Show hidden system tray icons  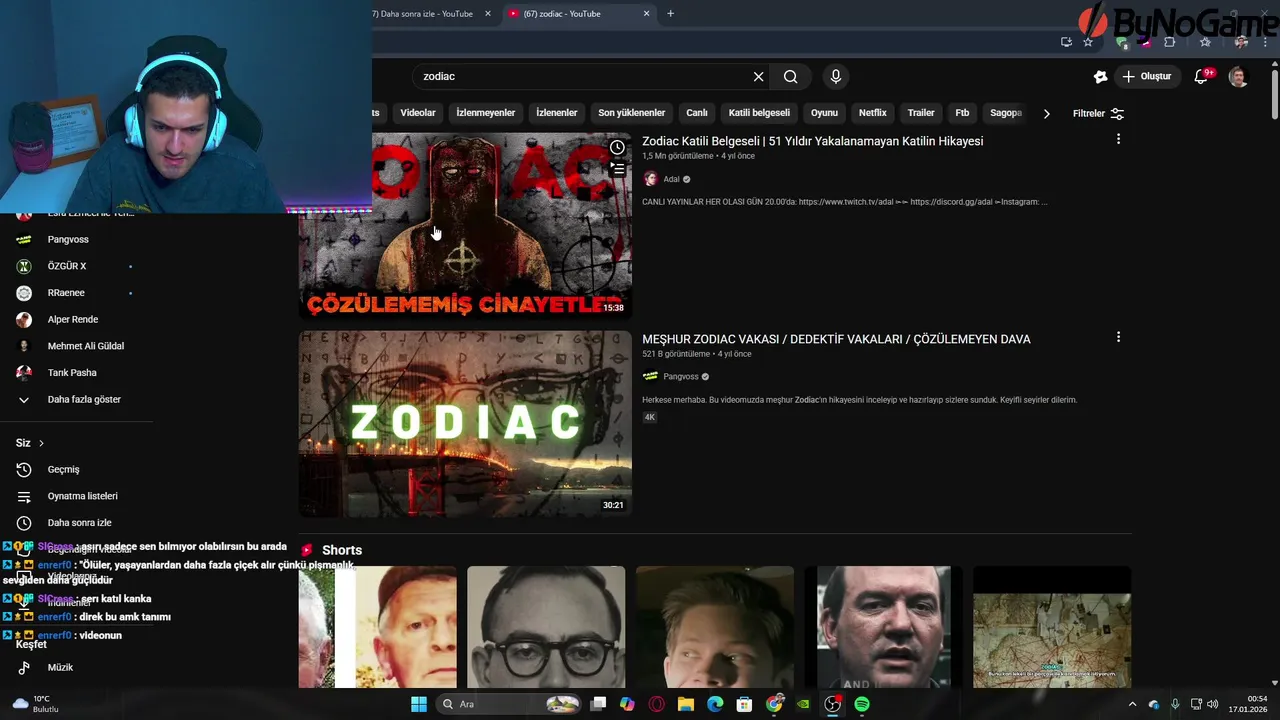[1132, 704]
